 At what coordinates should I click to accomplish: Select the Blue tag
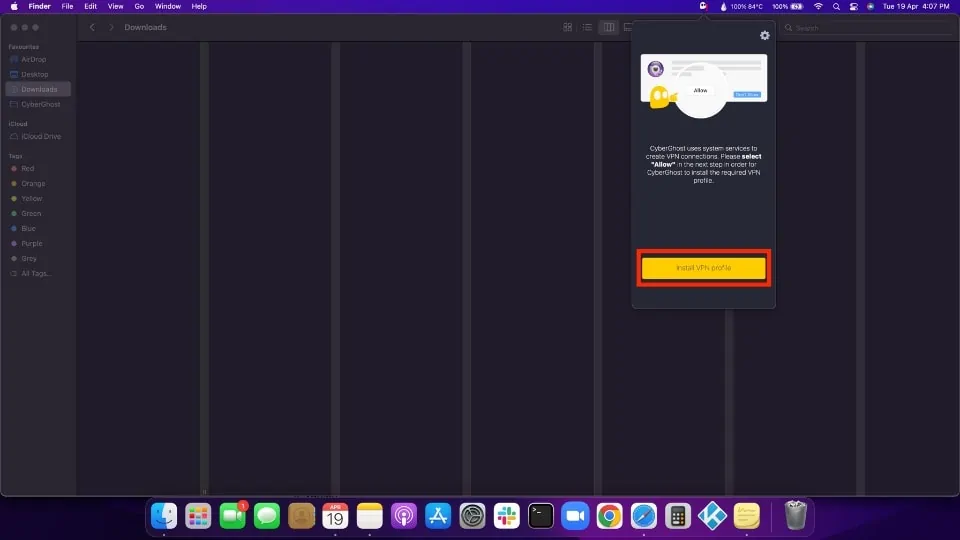point(38,228)
